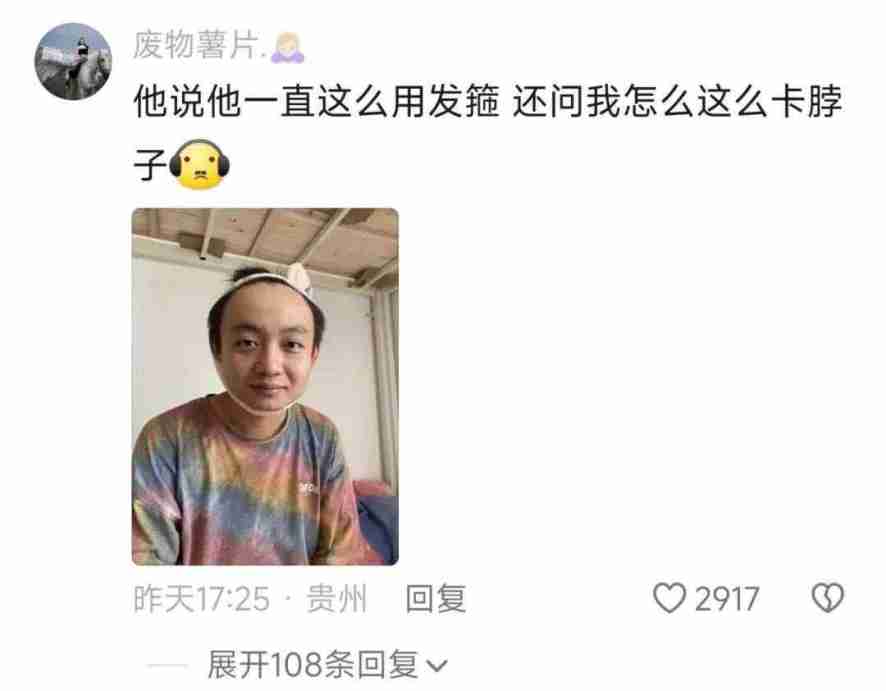Tap the comment text 他说他一直这么用发箍
Screen dimensions: 886x691
click(x=316, y=102)
